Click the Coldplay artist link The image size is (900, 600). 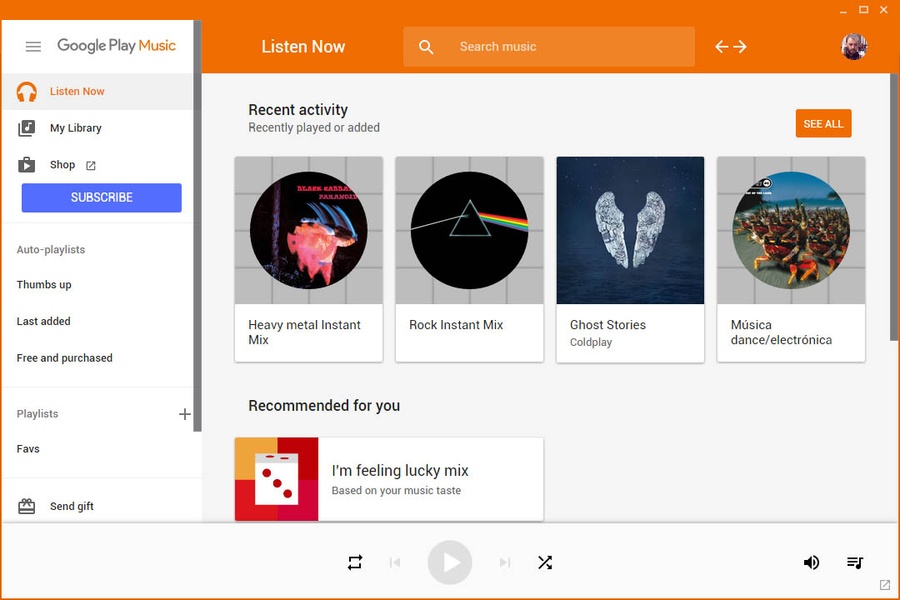click(x=591, y=342)
